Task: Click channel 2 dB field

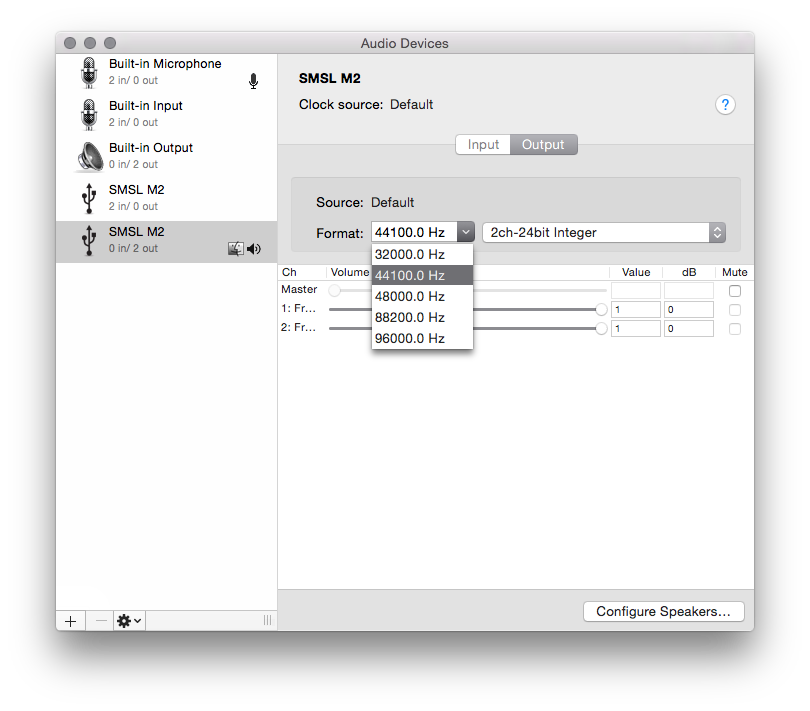Action: pos(689,329)
